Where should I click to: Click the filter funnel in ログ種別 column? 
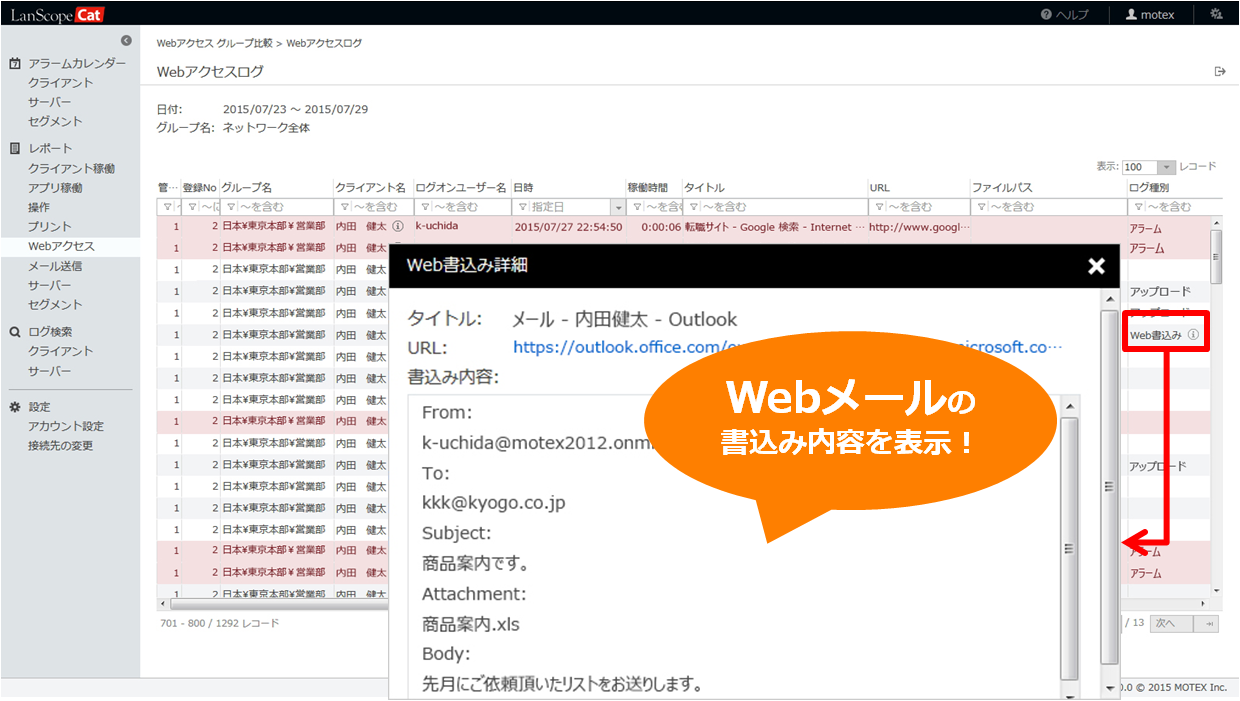tap(1138, 207)
